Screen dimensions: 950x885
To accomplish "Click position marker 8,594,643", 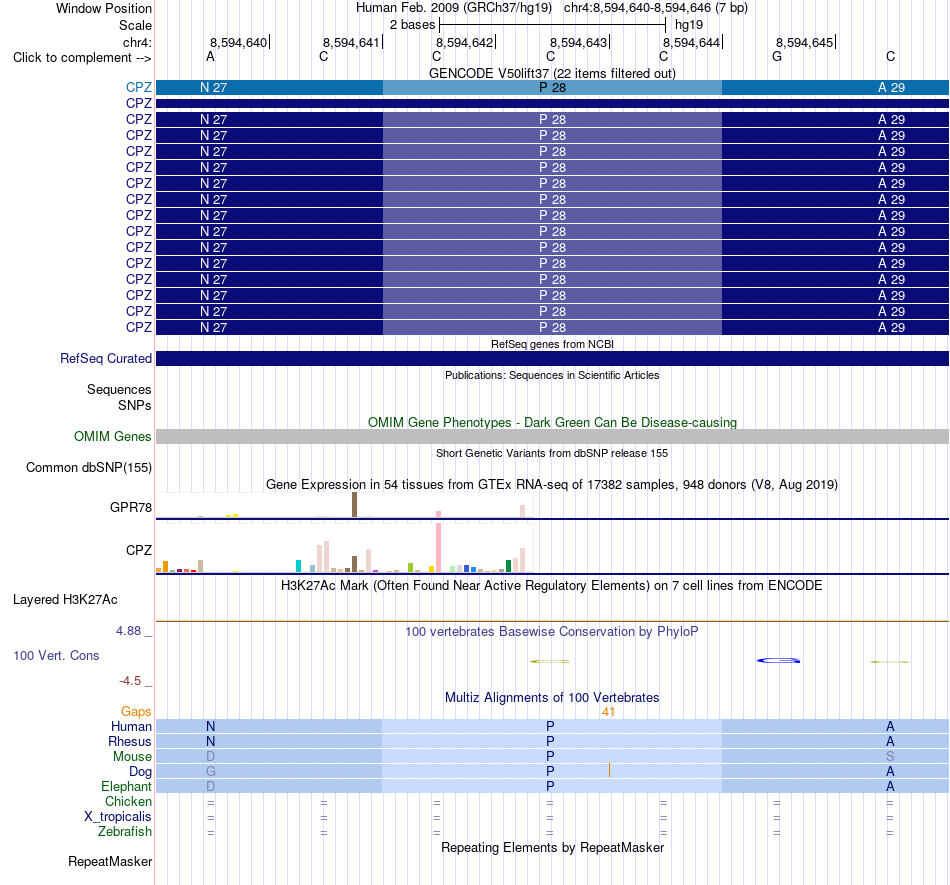I will pos(578,42).
